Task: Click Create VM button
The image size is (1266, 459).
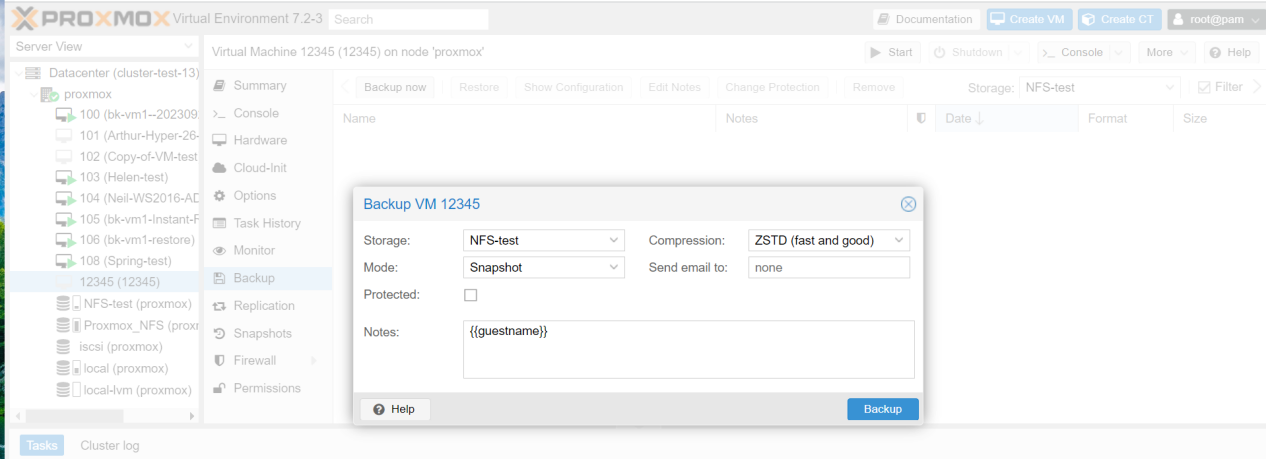Action: (1030, 19)
